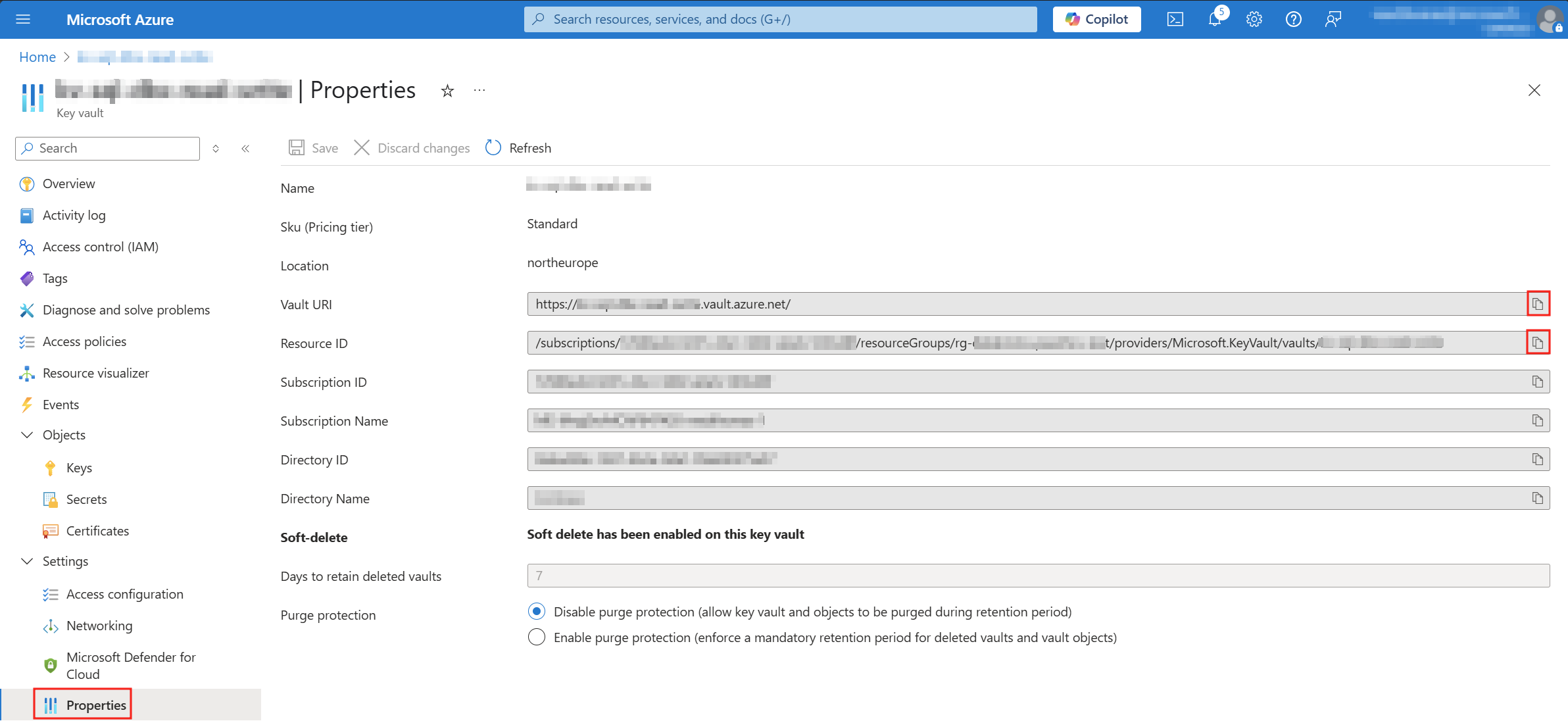This screenshot has height=721, width=1568.
Task: Go to Access control (IAM)
Action: point(100,247)
